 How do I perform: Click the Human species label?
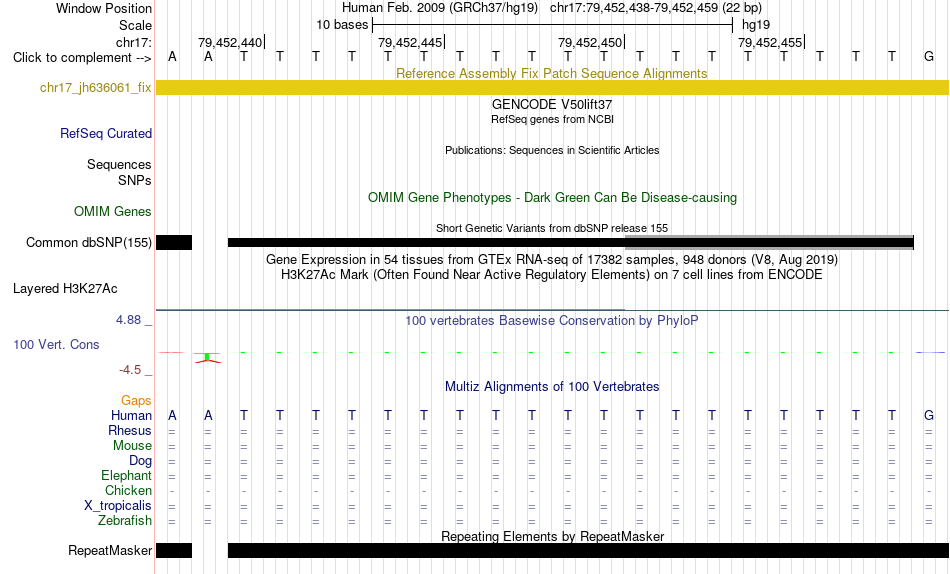click(x=131, y=415)
